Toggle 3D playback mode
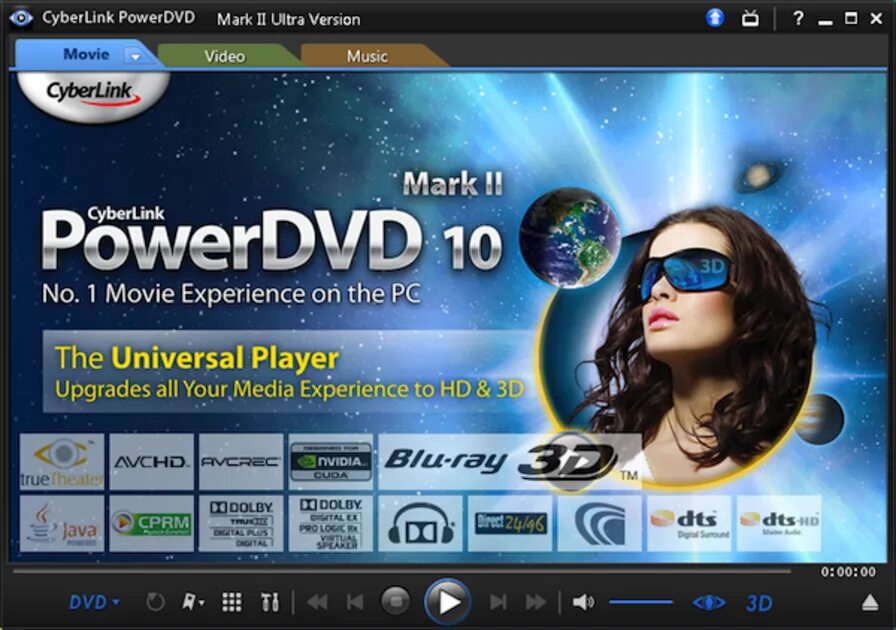896x630 pixels. tap(759, 603)
